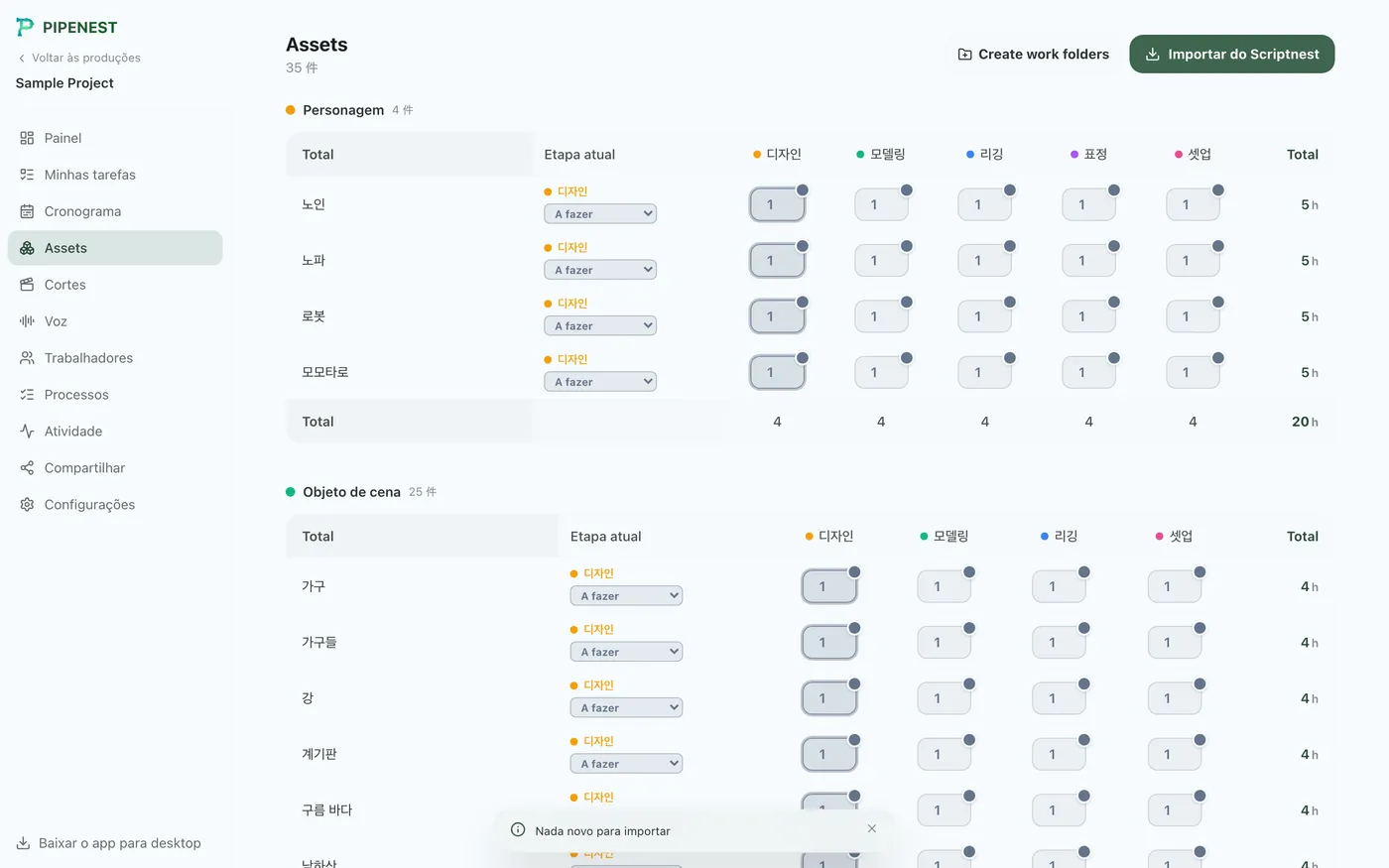Click the Etapa atual header in Personagem table
The image size is (1389, 868).
point(579,155)
